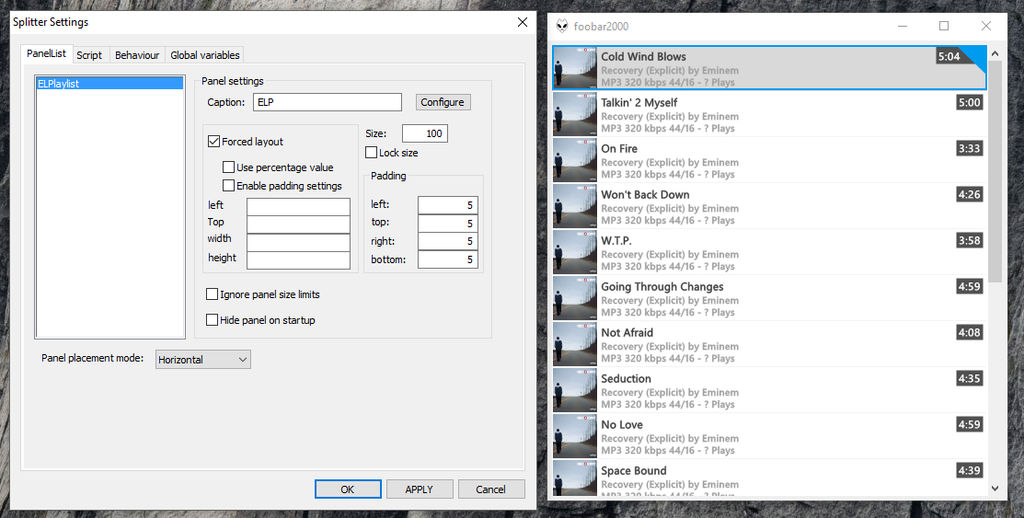Screen dimensions: 1024x518
Task: Click the Size field showing 100
Action: click(424, 133)
